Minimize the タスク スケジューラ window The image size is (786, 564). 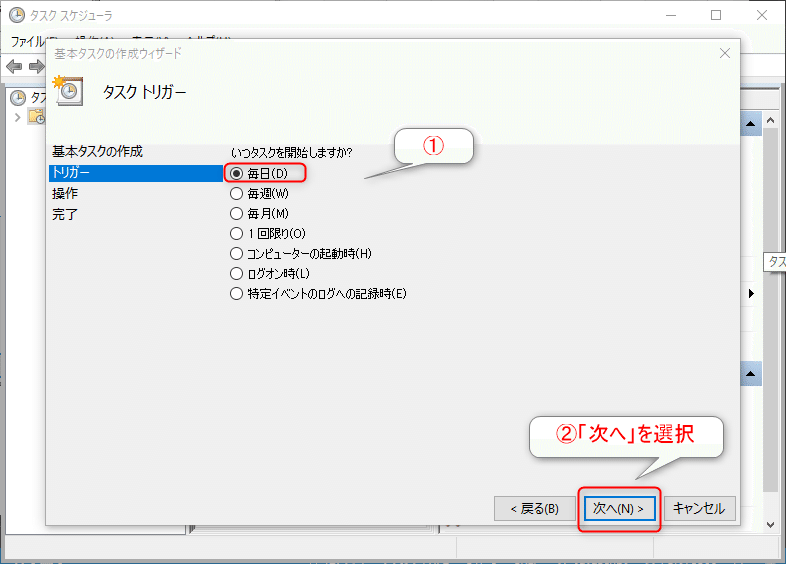tap(671, 16)
